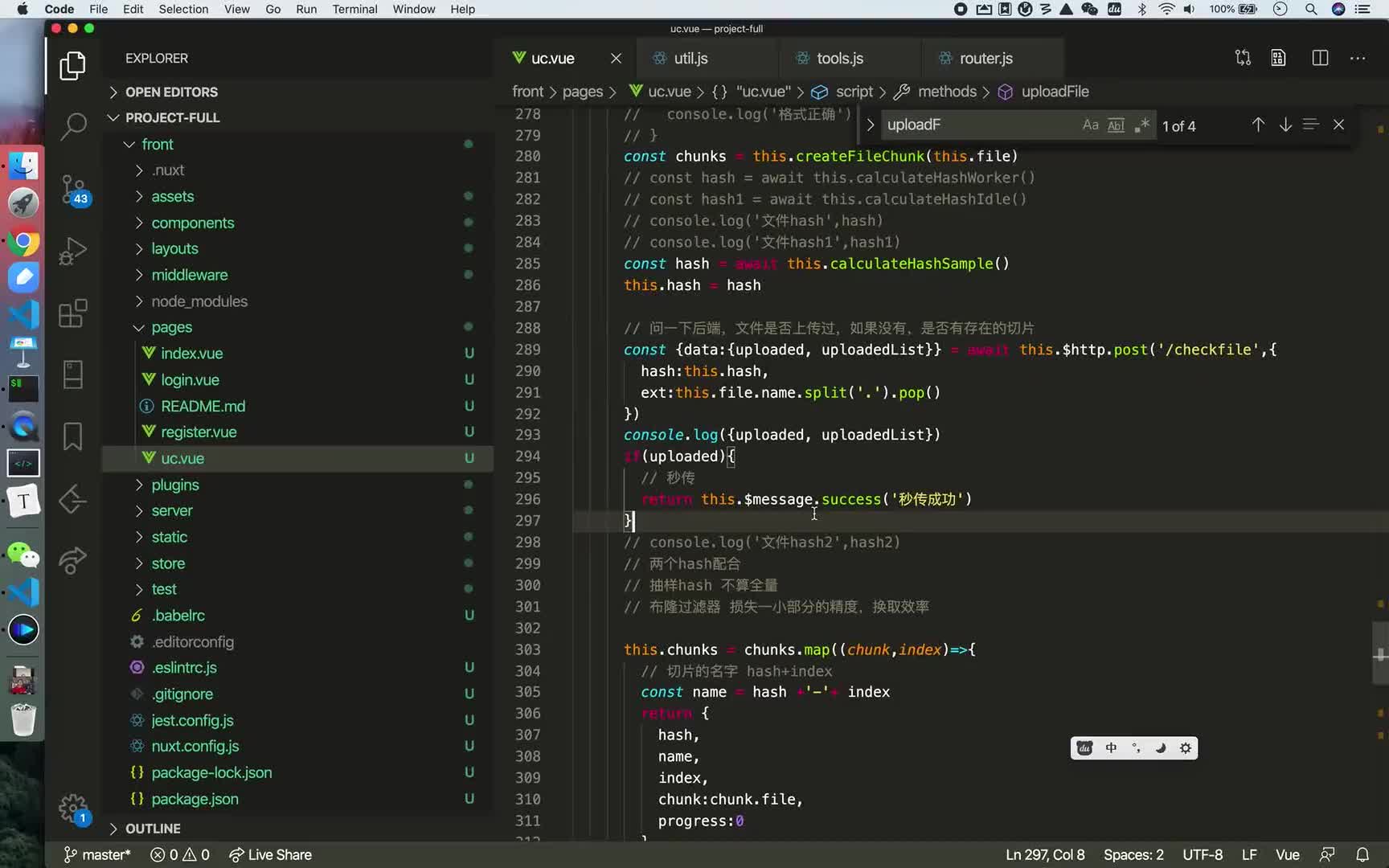The height and width of the screenshot is (868, 1389).
Task: Expand the server folder
Action: pos(297,510)
